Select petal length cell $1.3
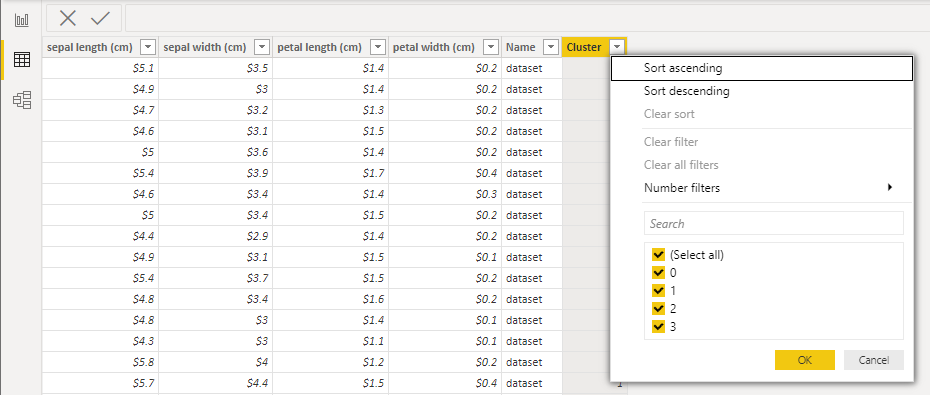This screenshot has height=395, width=930. 330,110
